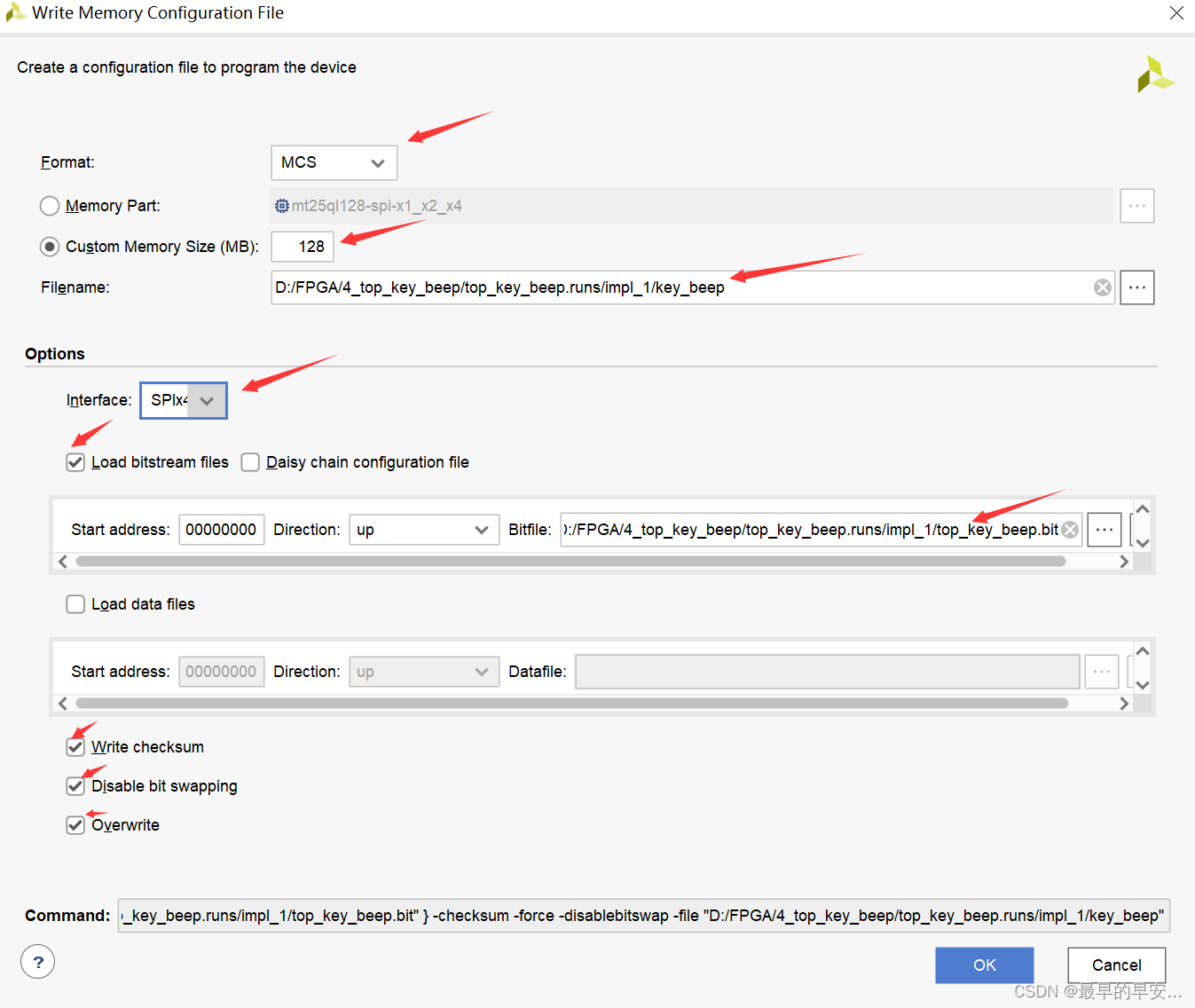Open help with the question mark icon
Image resolution: width=1195 pixels, height=1008 pixels.
38,962
